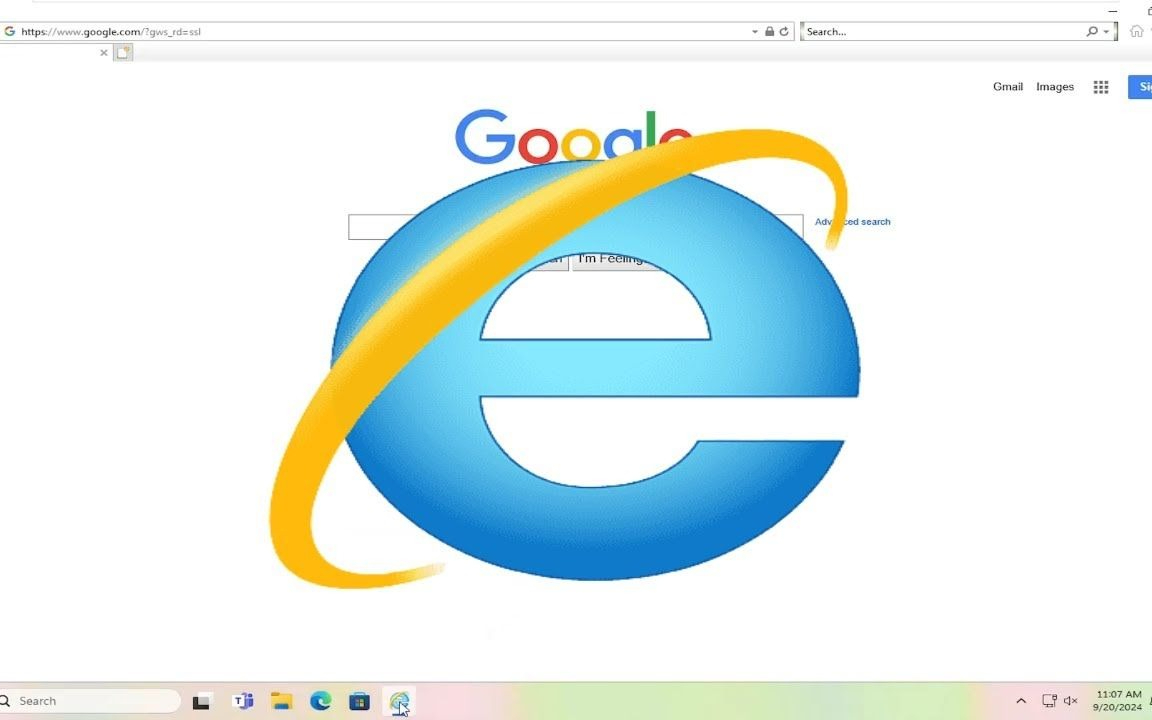Open the Google apps grid icon
This screenshot has width=1152, height=720.
pyautogui.click(x=1101, y=87)
